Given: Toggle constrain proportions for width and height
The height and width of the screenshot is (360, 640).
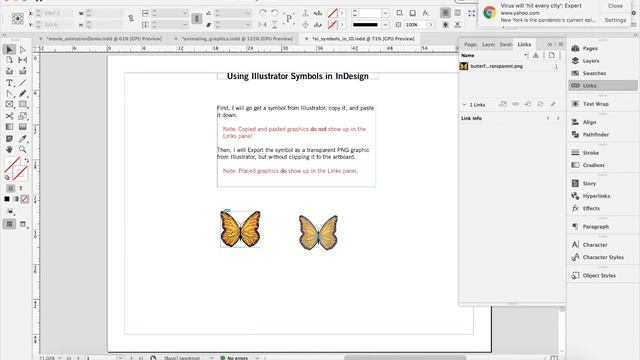Looking at the screenshot, I should point(131,18).
